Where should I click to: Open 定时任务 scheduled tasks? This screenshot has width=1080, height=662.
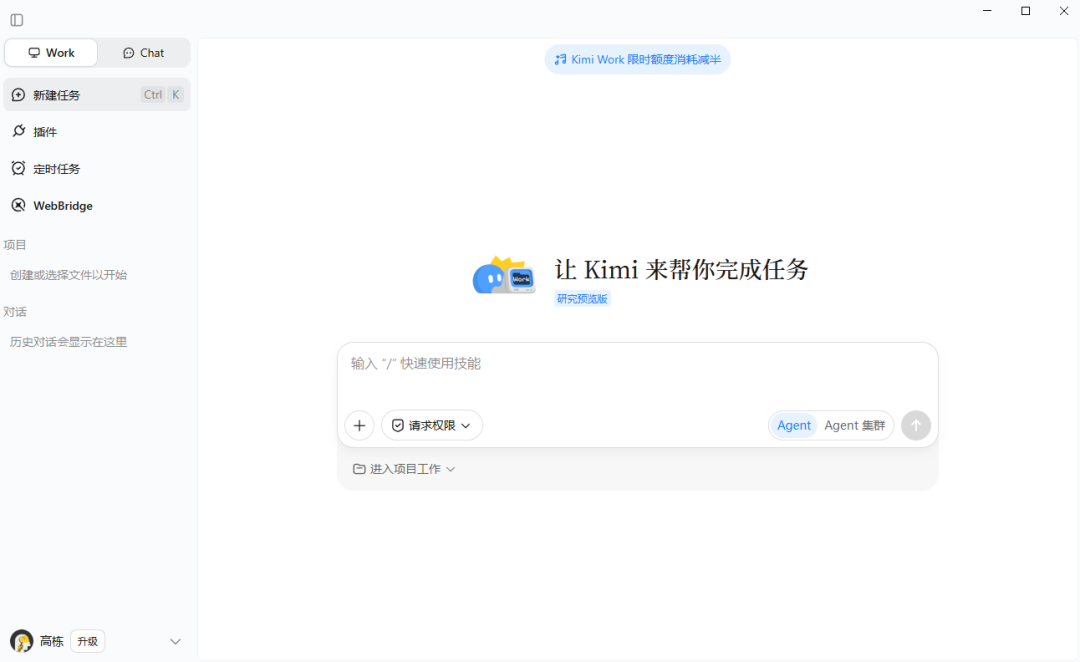(97, 169)
